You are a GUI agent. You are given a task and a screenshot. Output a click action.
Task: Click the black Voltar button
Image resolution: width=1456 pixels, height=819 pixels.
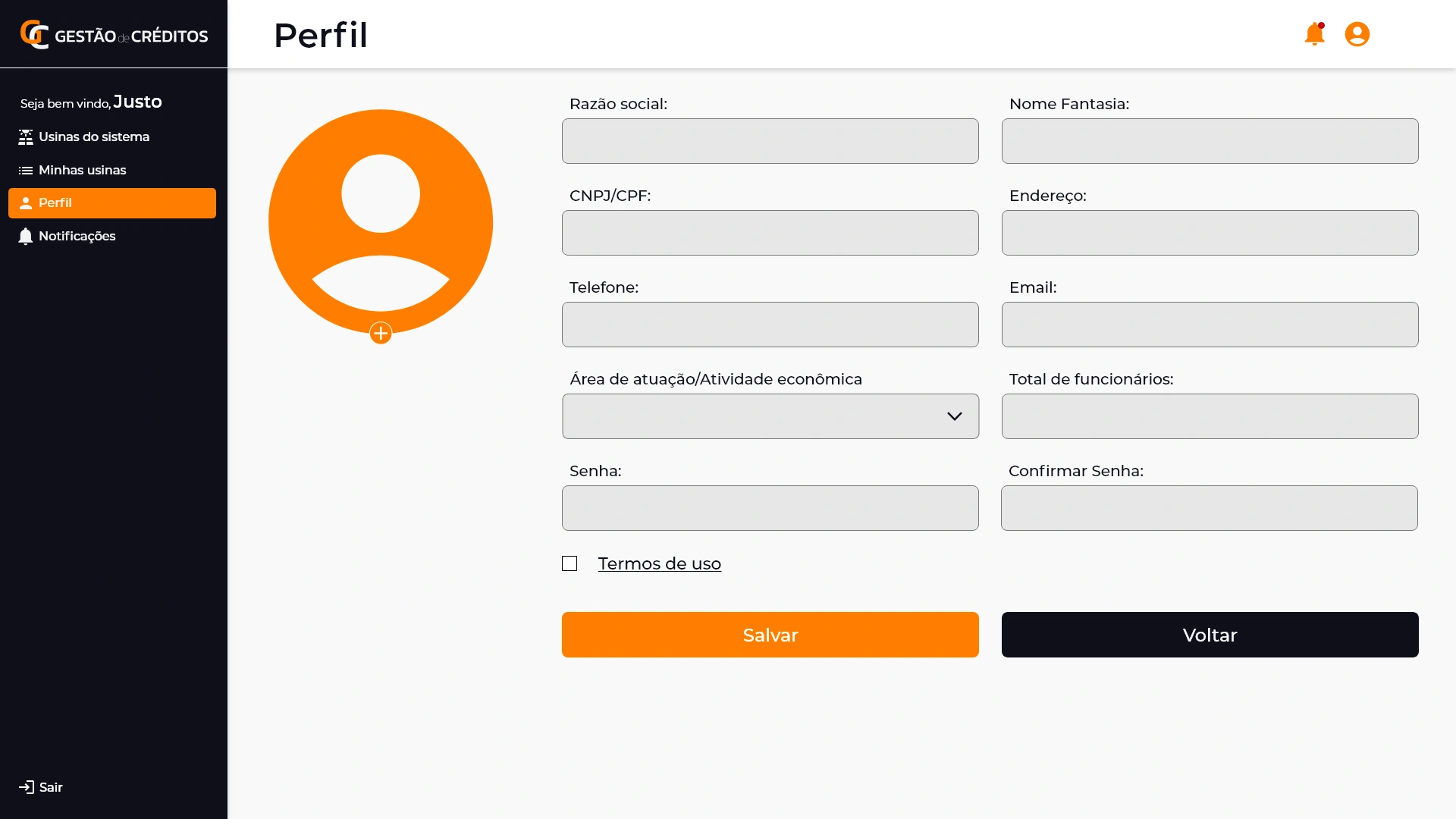[1210, 635]
